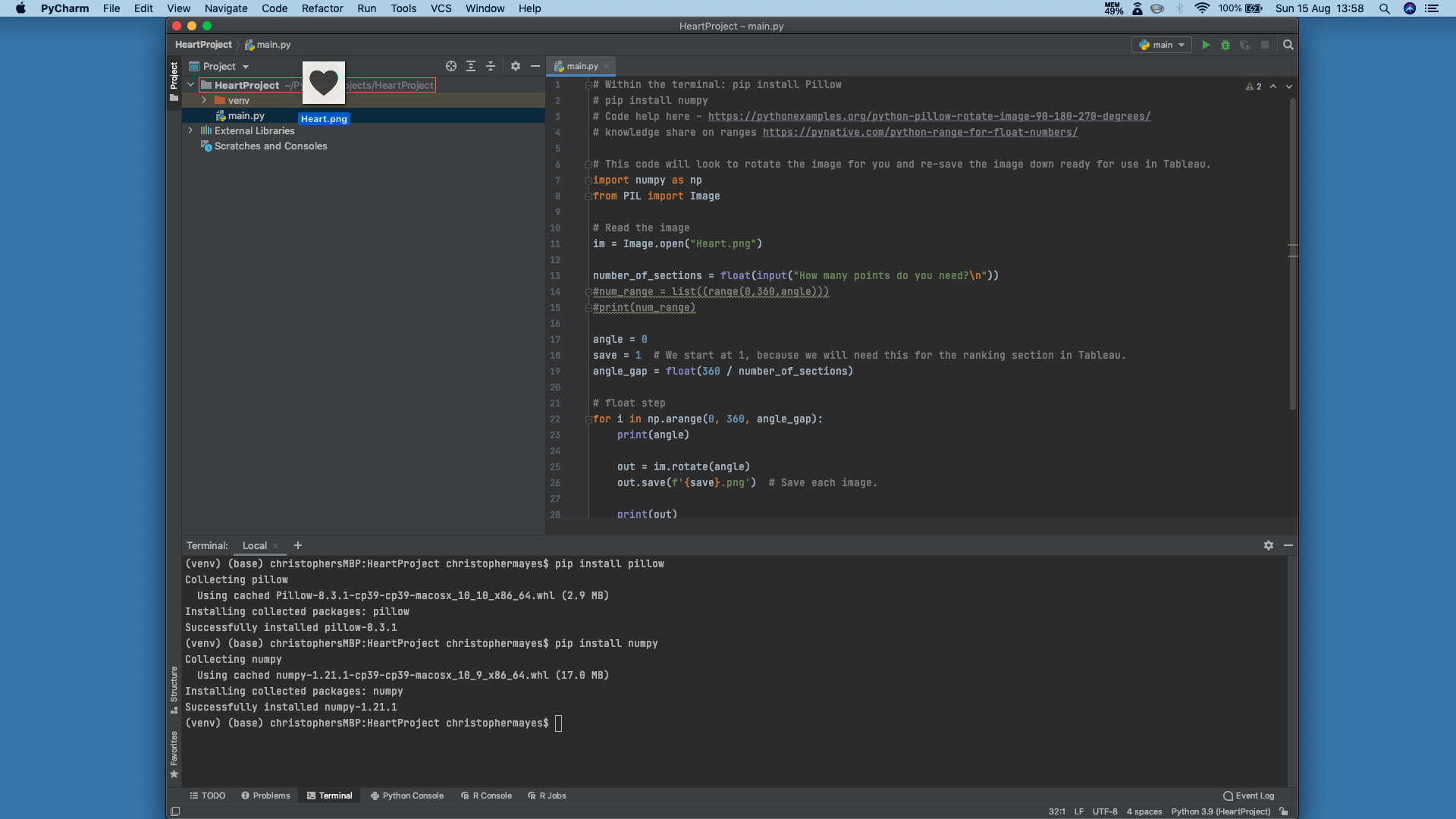This screenshot has width=1456, height=819.
Task: Expand External Libraries node
Action: pyautogui.click(x=190, y=130)
